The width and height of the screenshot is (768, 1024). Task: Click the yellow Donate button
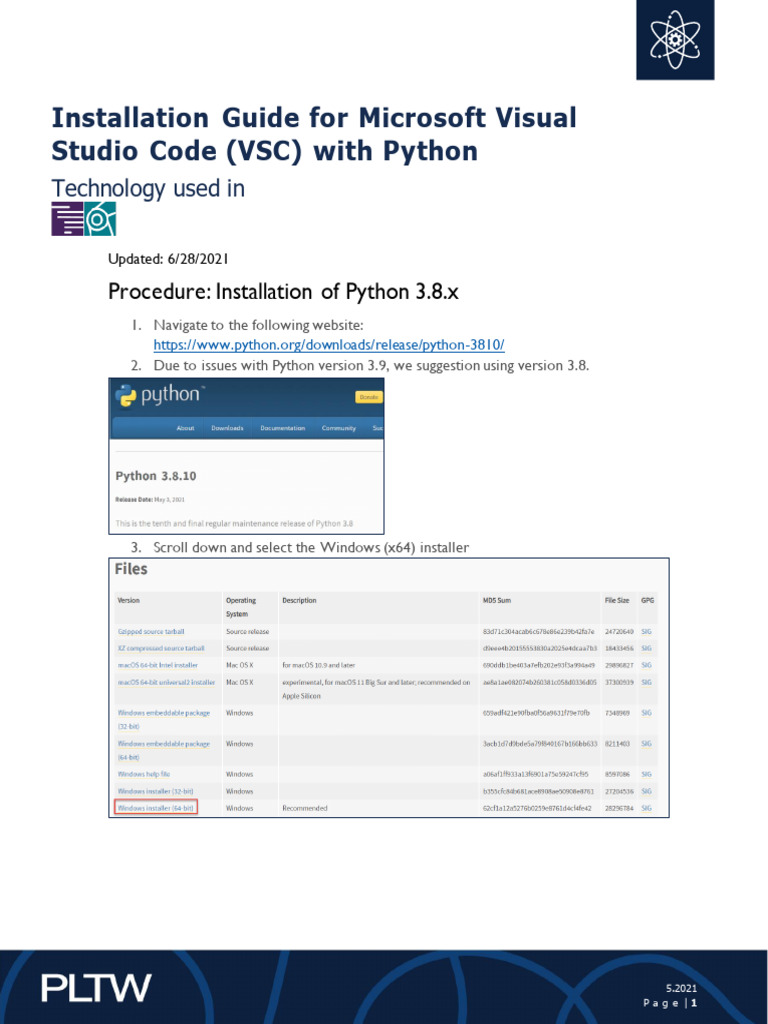click(x=368, y=397)
